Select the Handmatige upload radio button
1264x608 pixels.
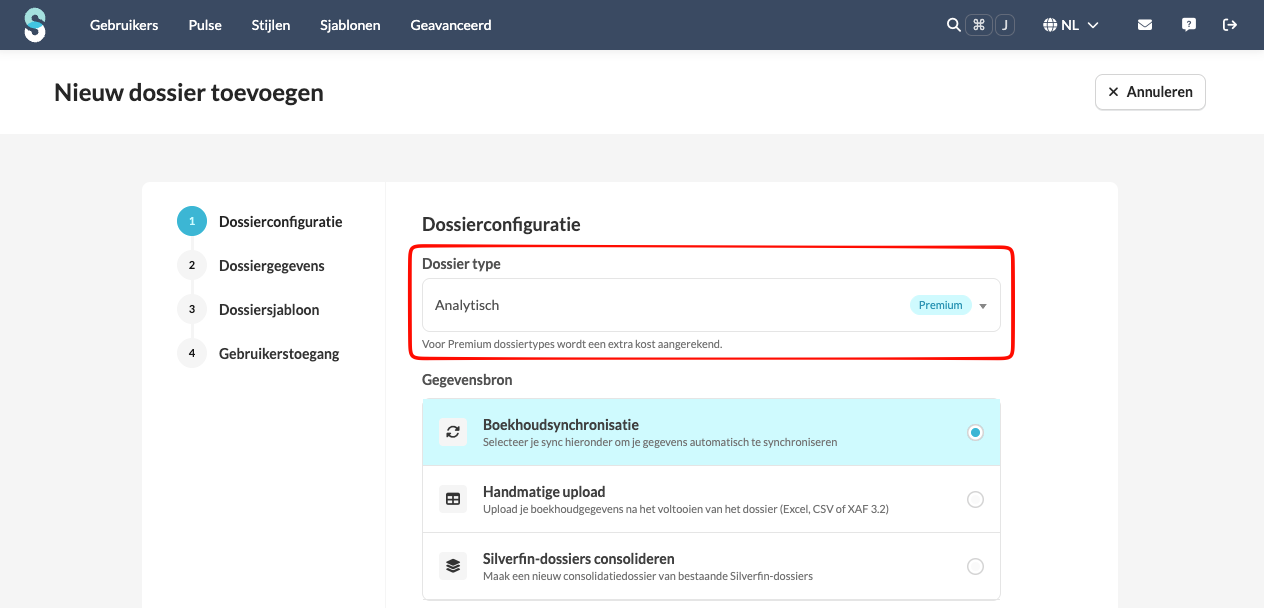tap(975, 499)
